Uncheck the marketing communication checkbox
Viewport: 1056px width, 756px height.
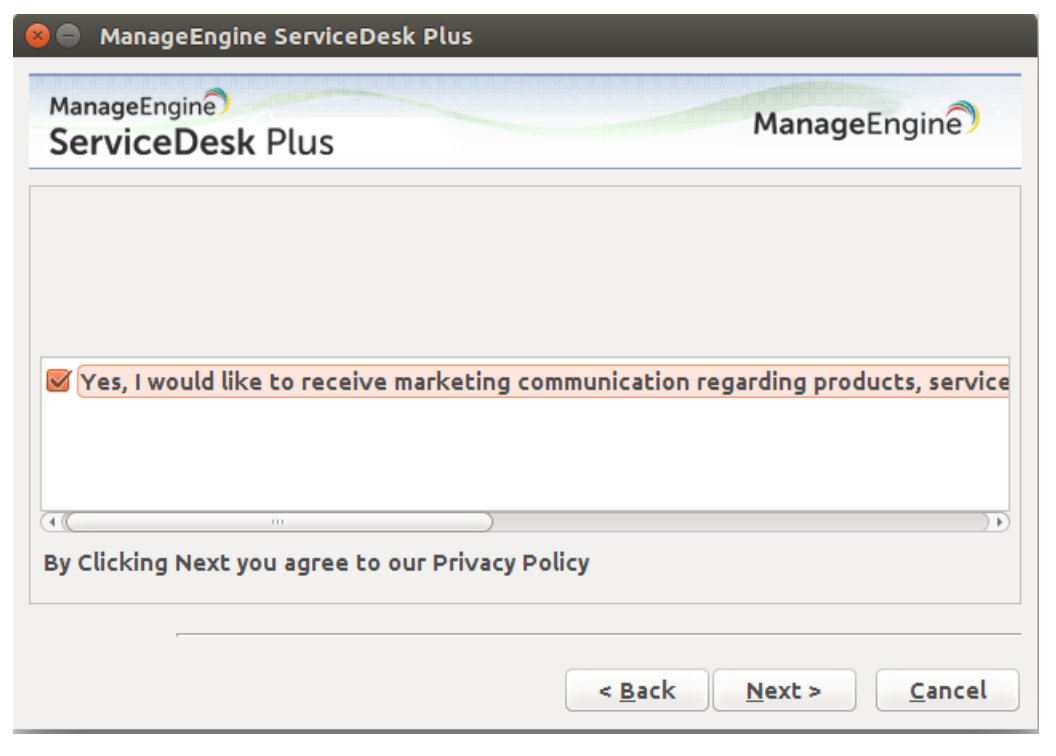click(59, 381)
